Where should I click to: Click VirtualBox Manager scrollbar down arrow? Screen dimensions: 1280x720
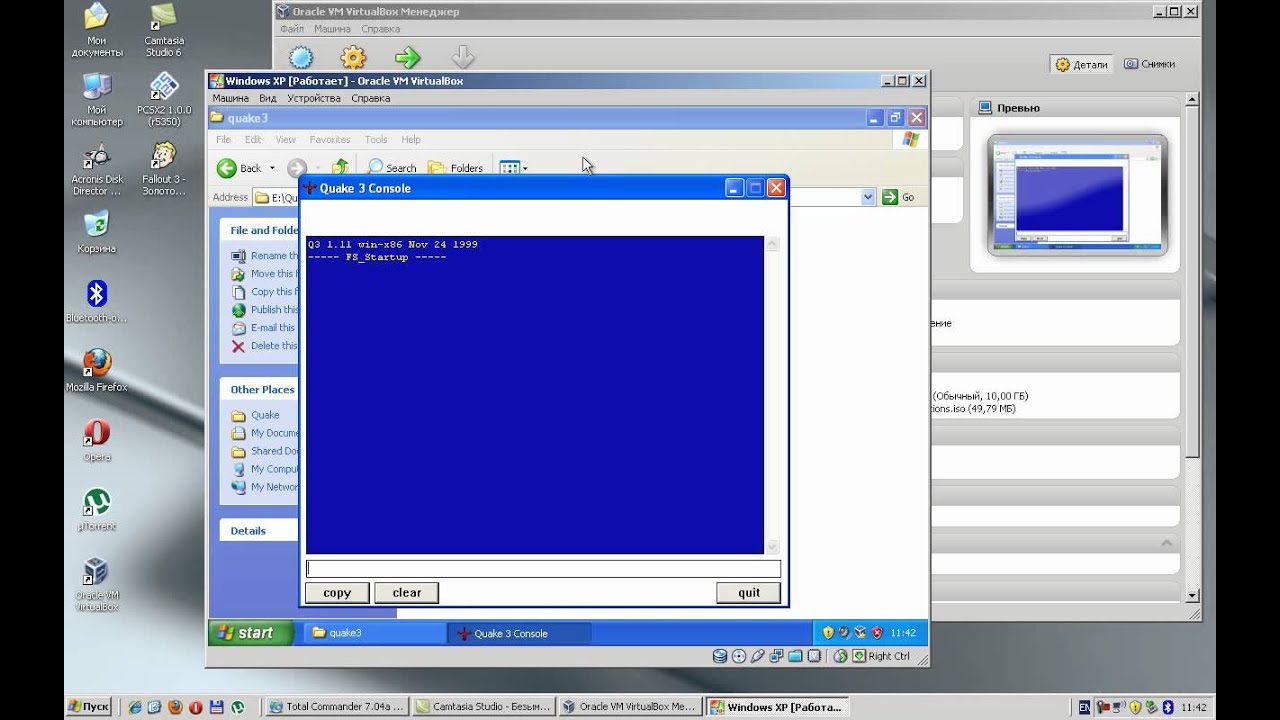point(1192,594)
